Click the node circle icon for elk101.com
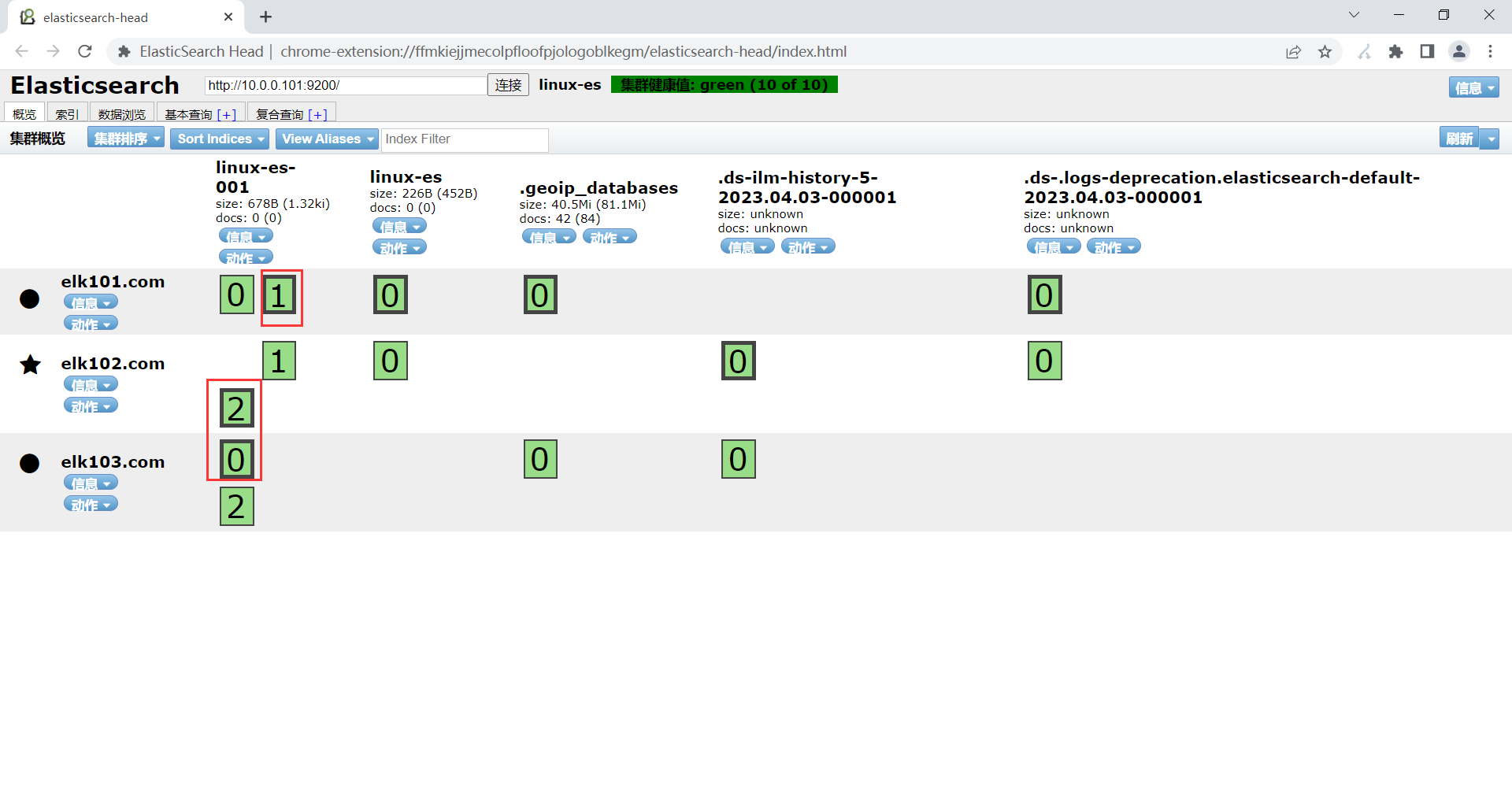 point(29,298)
